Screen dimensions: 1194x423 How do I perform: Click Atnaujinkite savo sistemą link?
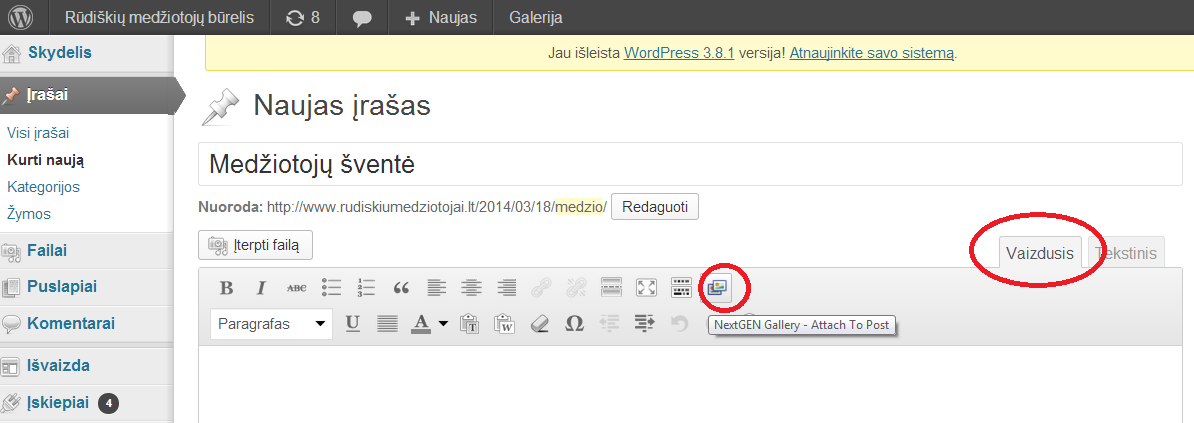871,53
